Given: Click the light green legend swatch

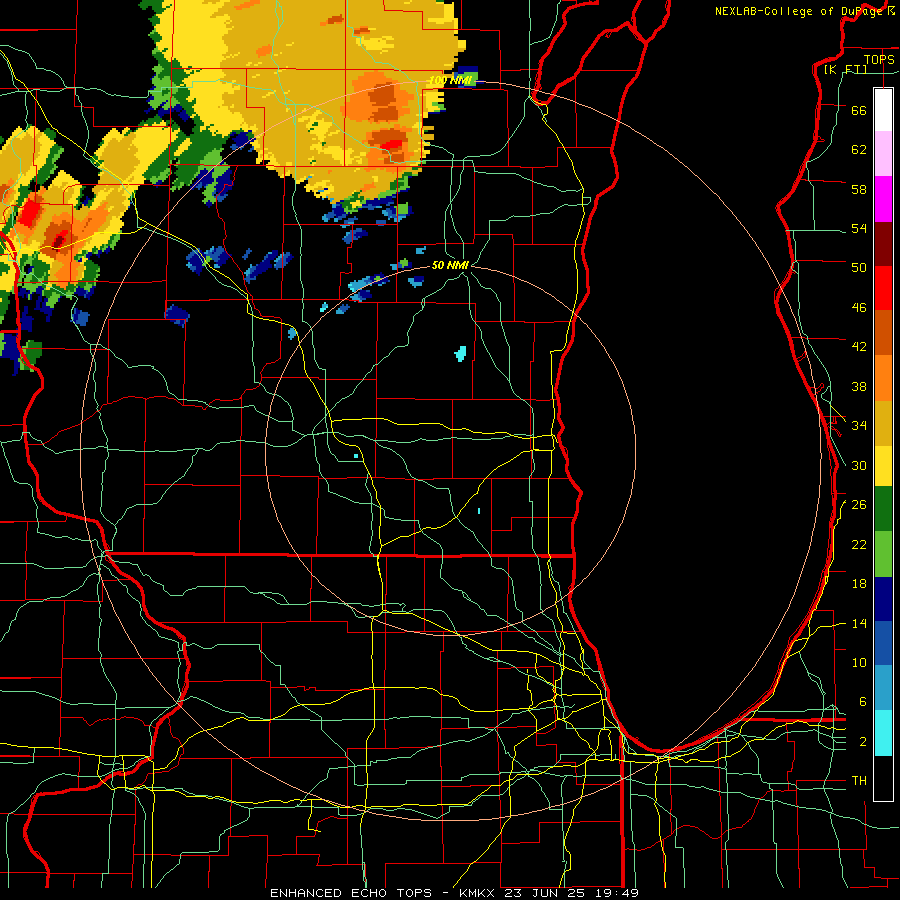Looking at the screenshot, I should coord(883,554).
